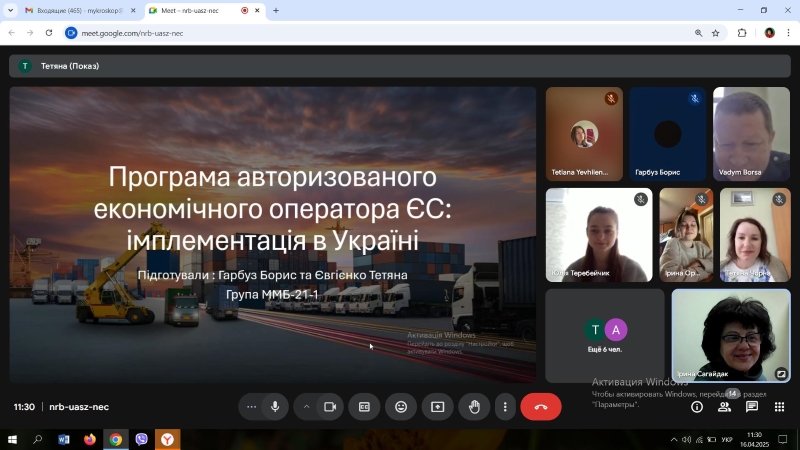The height and width of the screenshot is (450, 800).
Task: Open the Windows notification center icon
Action: click(x=783, y=439)
